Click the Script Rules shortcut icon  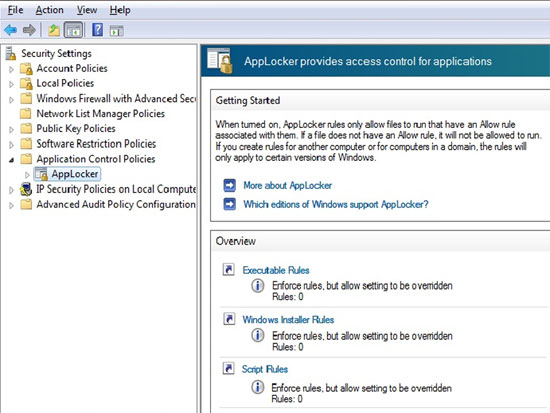pos(229,368)
